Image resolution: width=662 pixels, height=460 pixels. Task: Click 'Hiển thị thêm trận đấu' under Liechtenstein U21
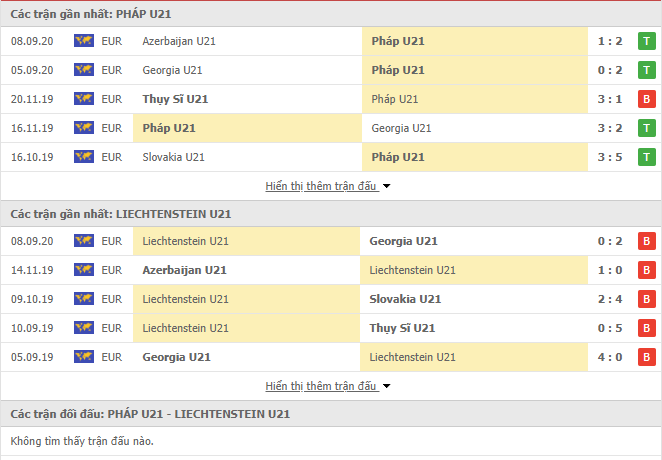321,386
